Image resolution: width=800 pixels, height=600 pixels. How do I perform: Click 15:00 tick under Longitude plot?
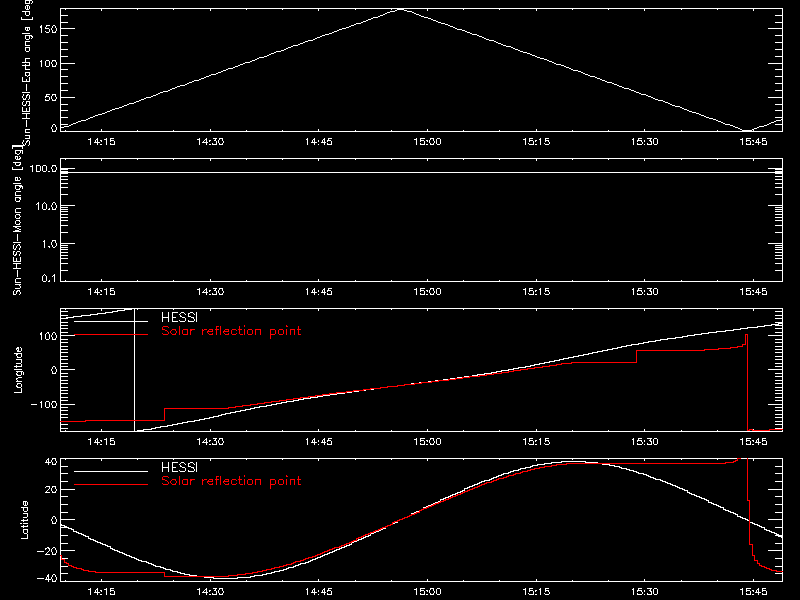click(428, 442)
